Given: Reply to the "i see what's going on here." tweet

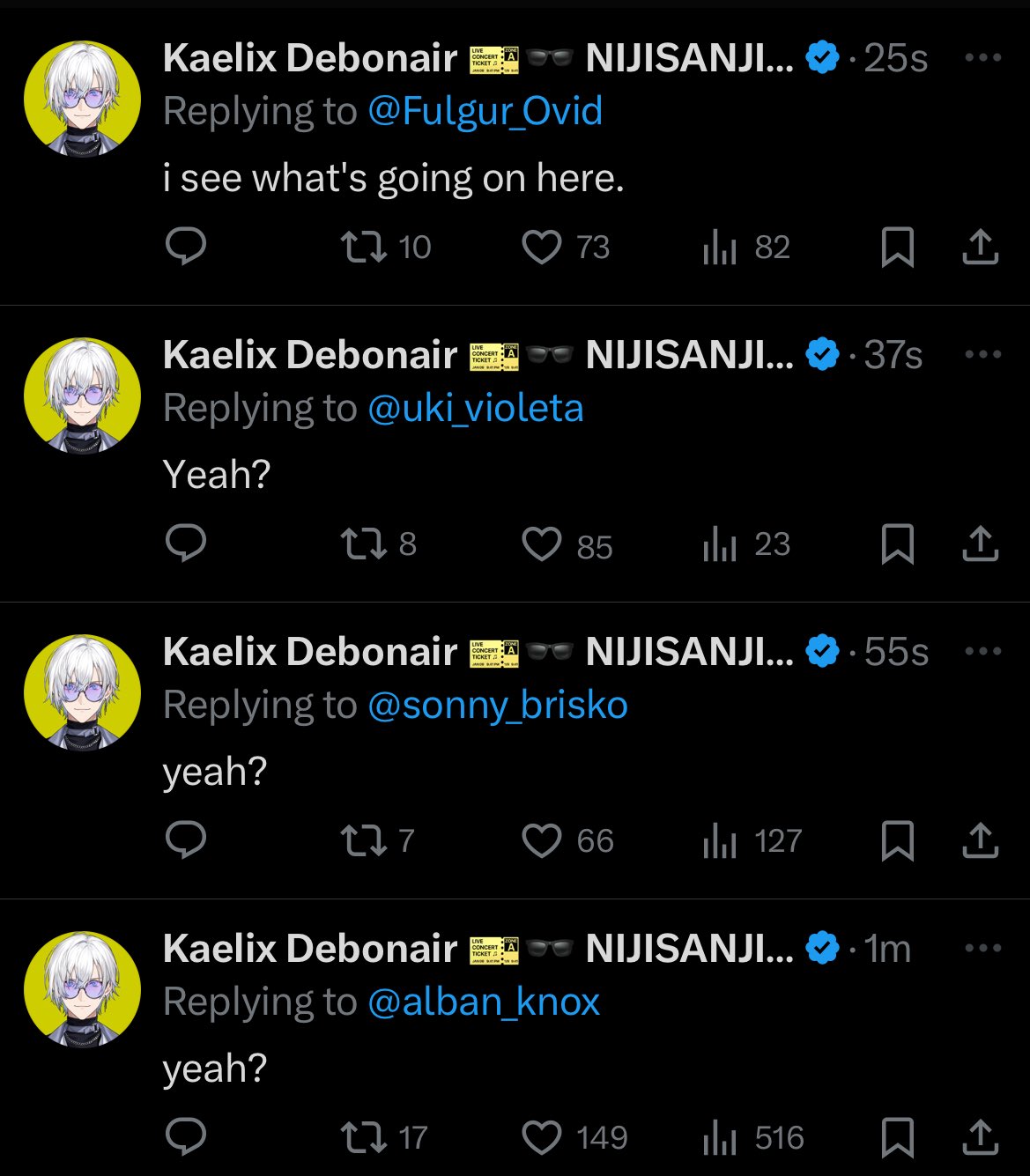Looking at the screenshot, I should (x=186, y=247).
